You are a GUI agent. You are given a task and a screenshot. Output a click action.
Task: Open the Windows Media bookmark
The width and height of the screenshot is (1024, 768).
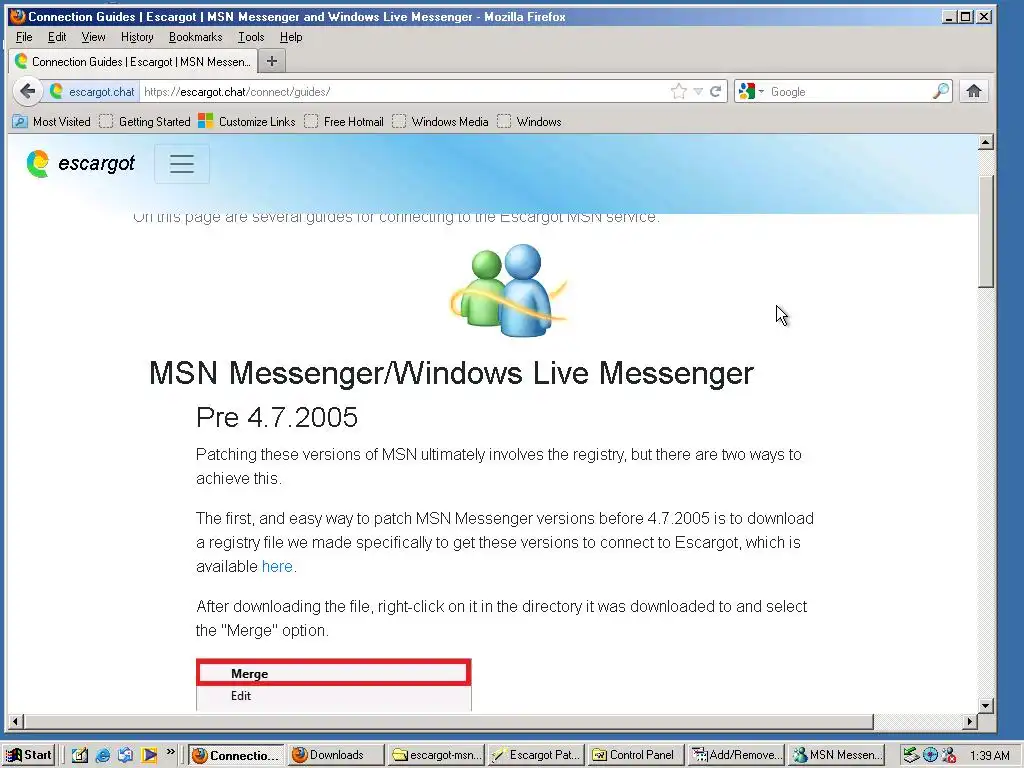click(x=440, y=121)
